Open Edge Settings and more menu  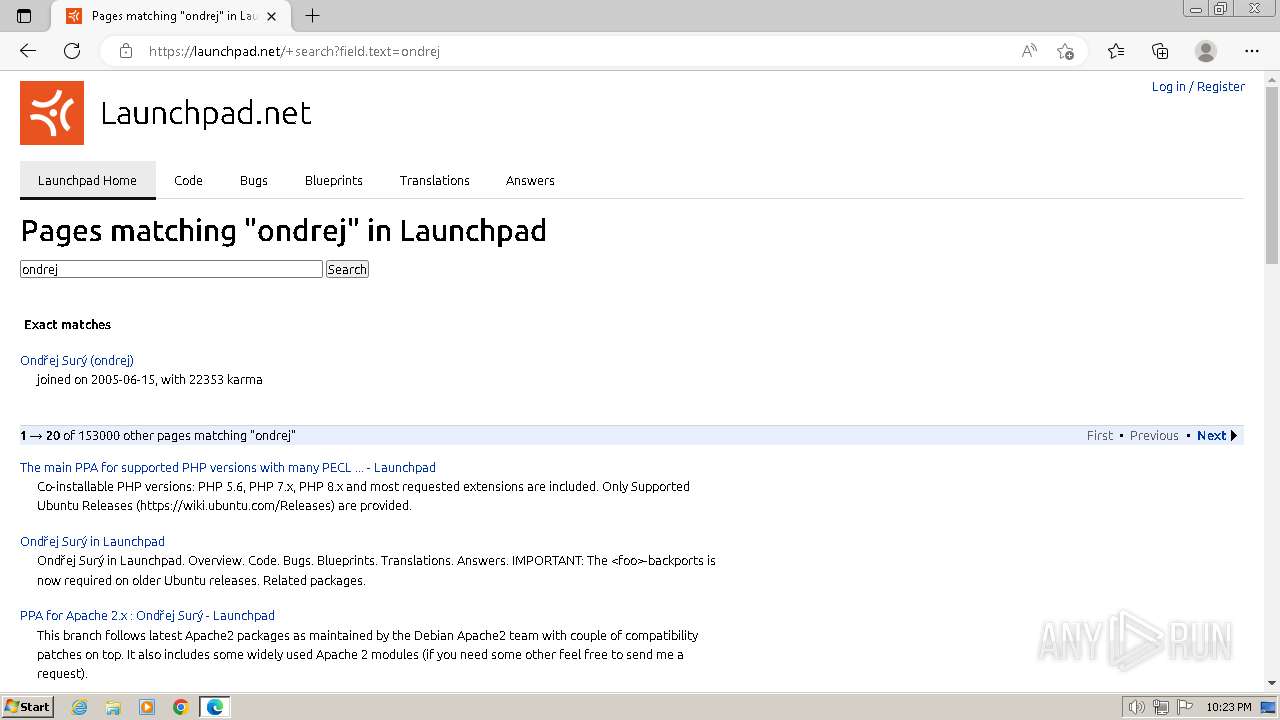[1252, 51]
